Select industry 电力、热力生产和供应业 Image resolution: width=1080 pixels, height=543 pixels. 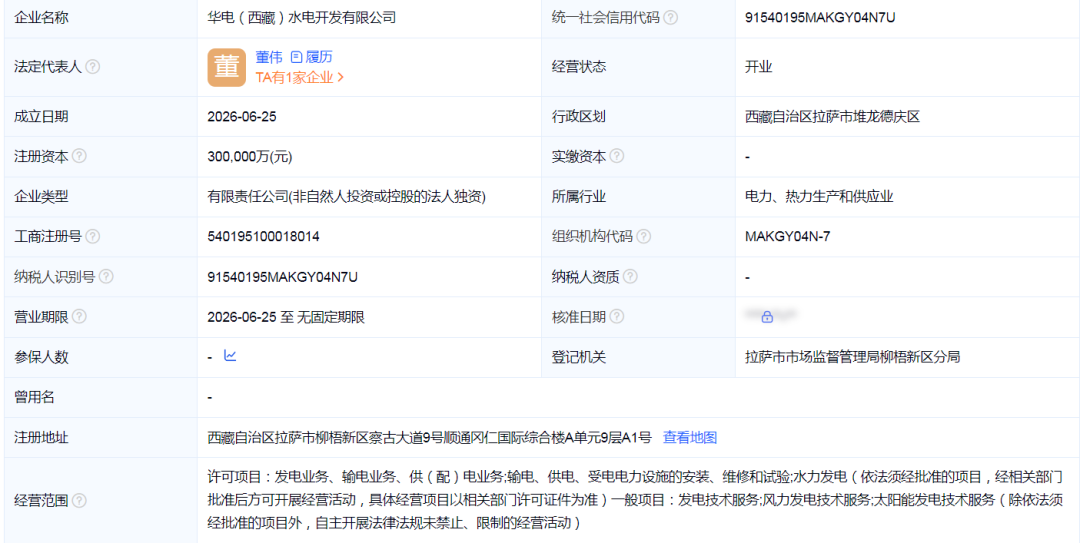click(819, 196)
